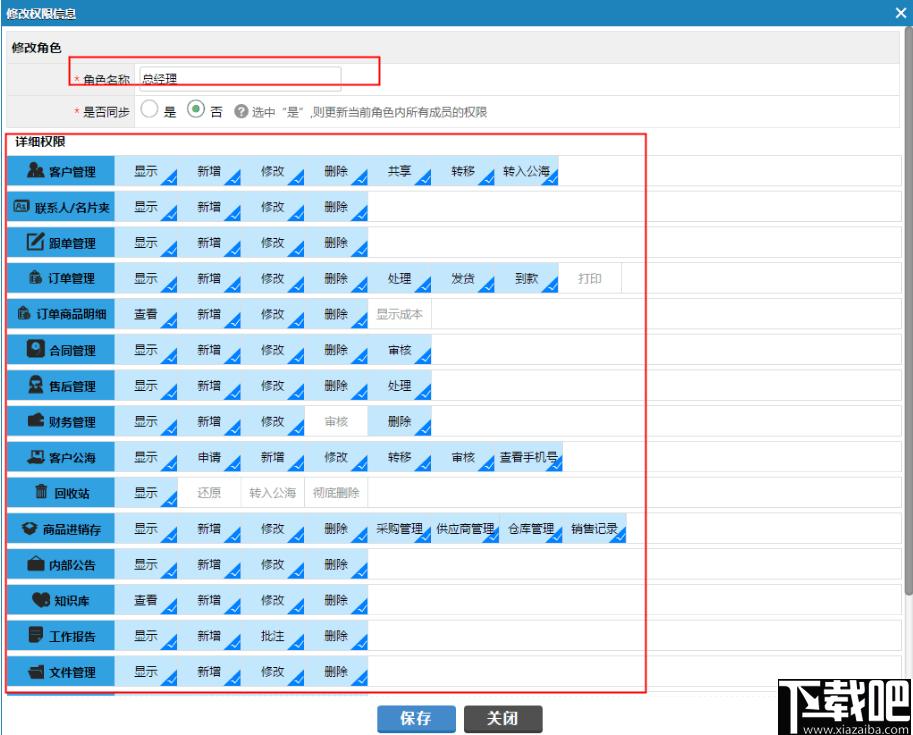Click the 保存 button
This screenshot has height=735, width=913.
click(416, 719)
